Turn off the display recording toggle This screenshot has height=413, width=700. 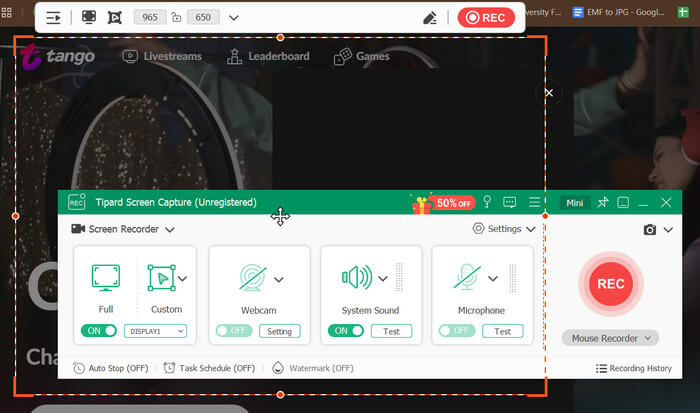pos(98,331)
